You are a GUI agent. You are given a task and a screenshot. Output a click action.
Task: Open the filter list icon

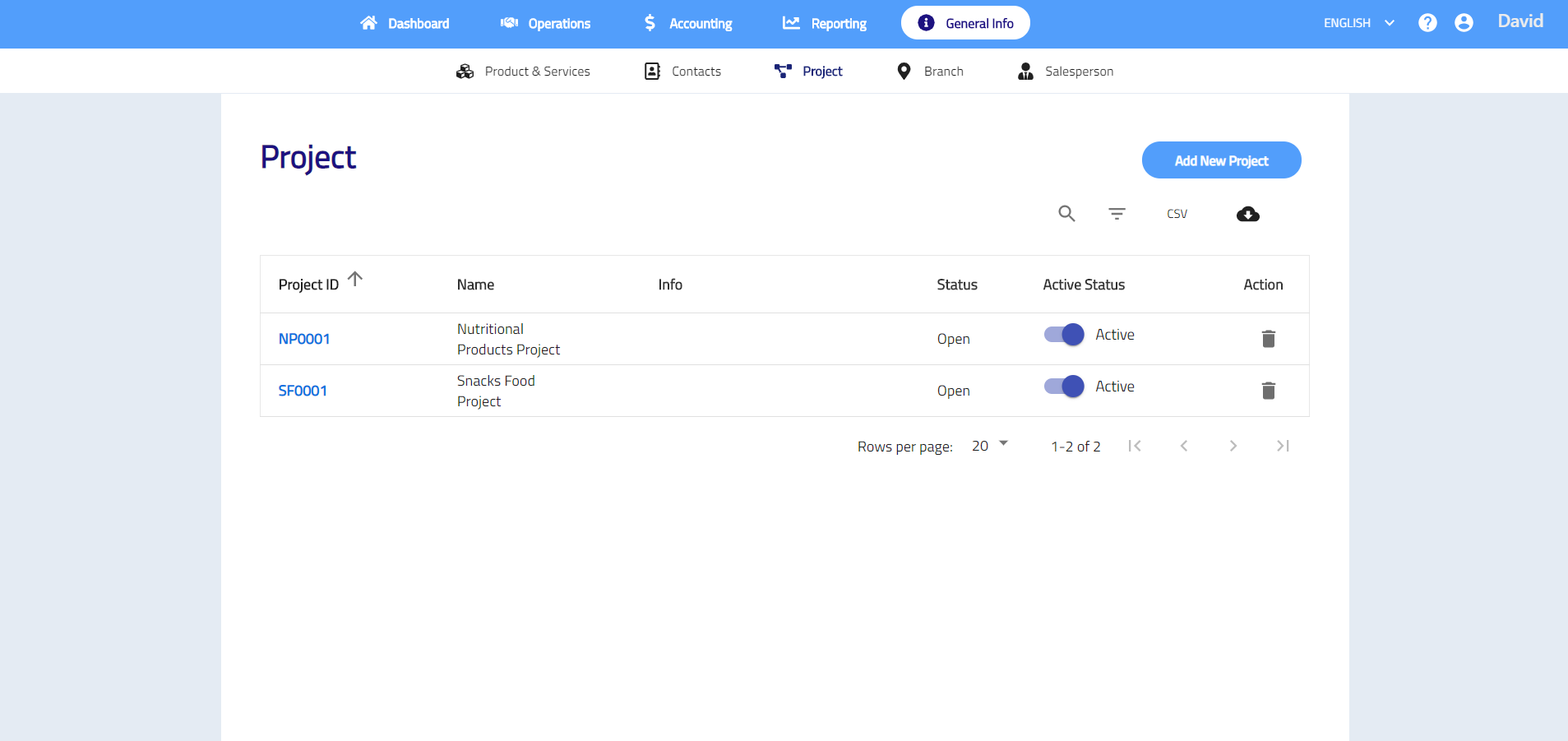(1117, 214)
